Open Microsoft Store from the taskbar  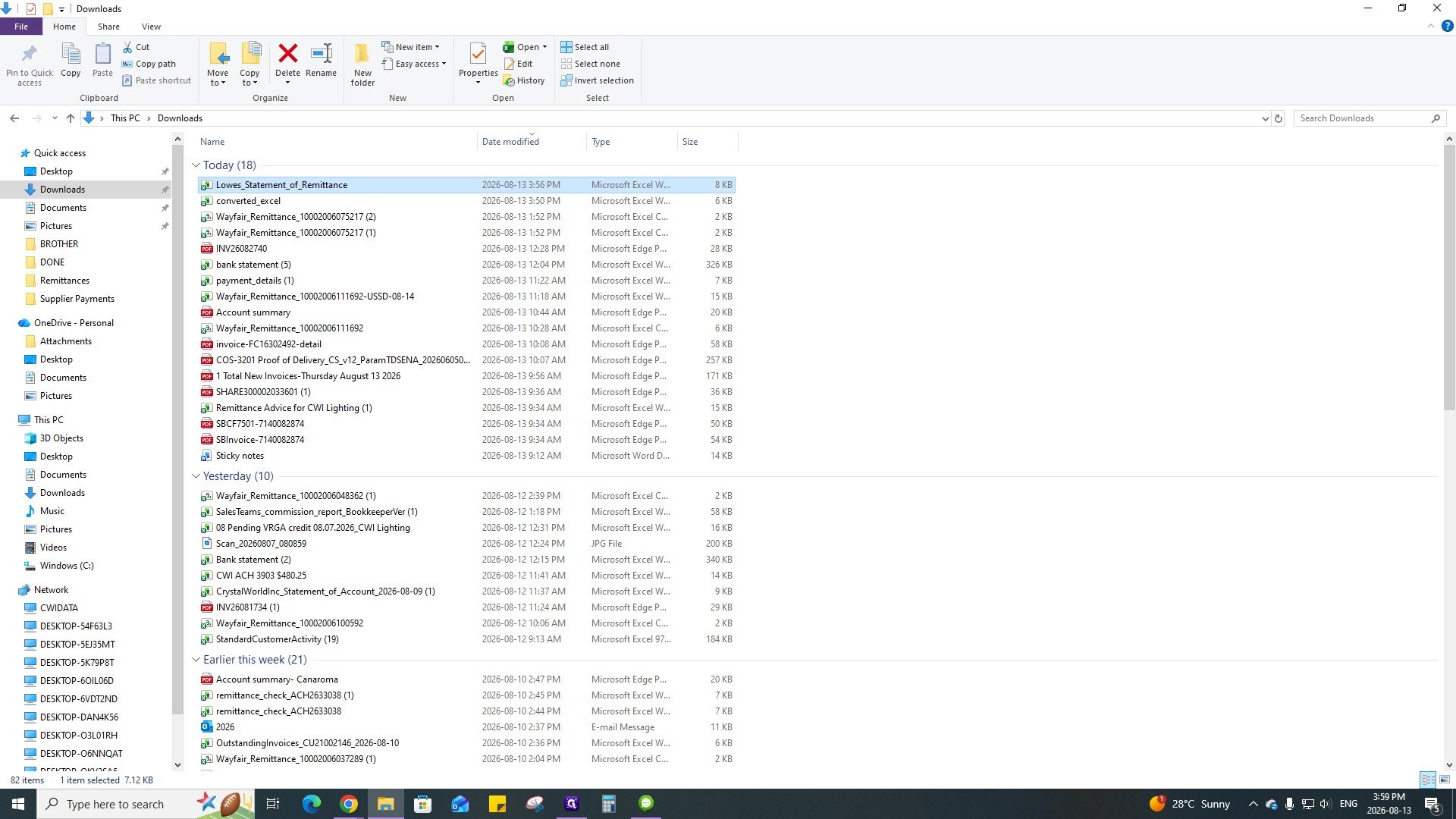(x=423, y=804)
